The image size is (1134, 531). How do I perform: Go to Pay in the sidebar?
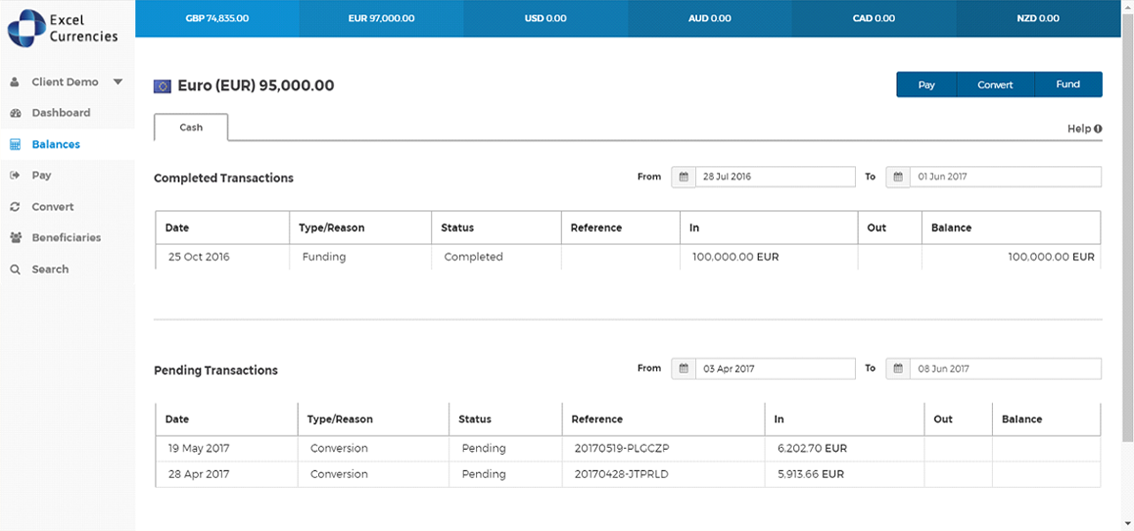41,175
